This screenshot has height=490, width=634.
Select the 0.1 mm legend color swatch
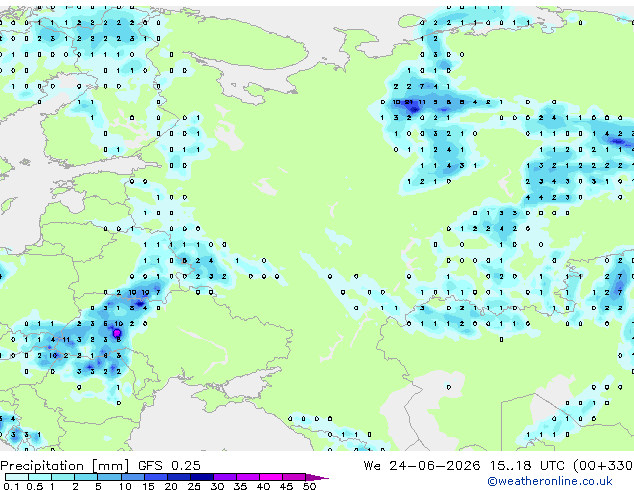click(x=17, y=477)
